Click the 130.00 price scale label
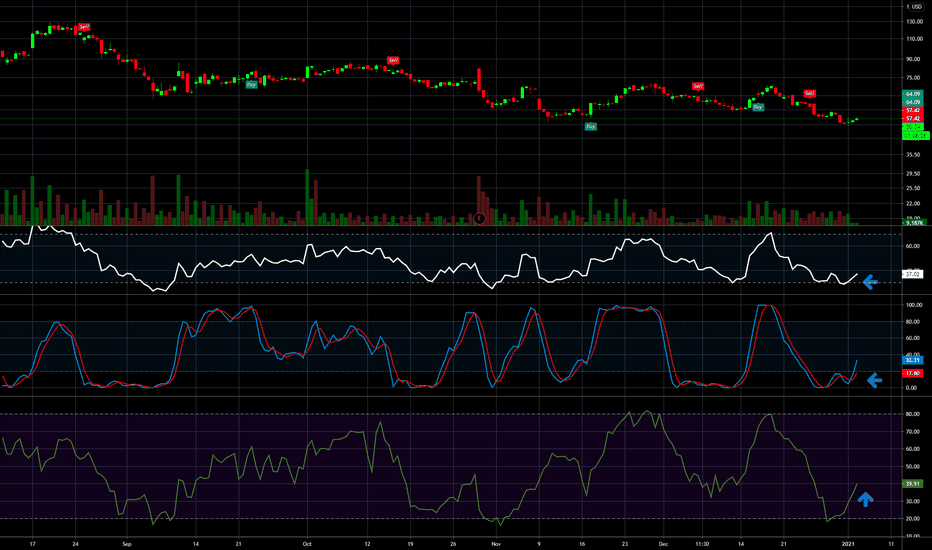Image resolution: width=932 pixels, height=550 pixels. click(x=914, y=21)
